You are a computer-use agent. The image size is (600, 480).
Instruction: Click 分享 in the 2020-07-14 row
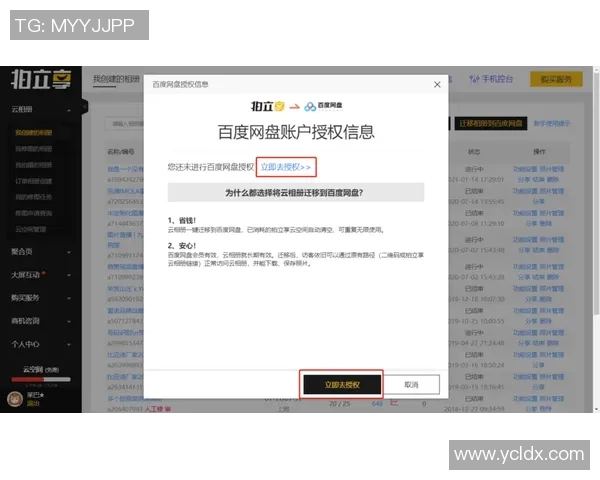pyautogui.click(x=538, y=201)
